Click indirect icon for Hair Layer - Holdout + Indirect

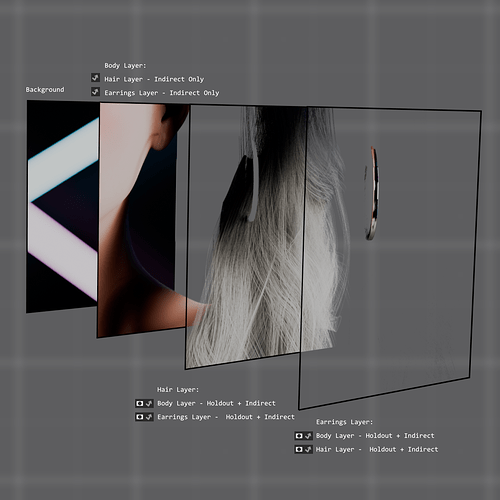tap(308, 449)
